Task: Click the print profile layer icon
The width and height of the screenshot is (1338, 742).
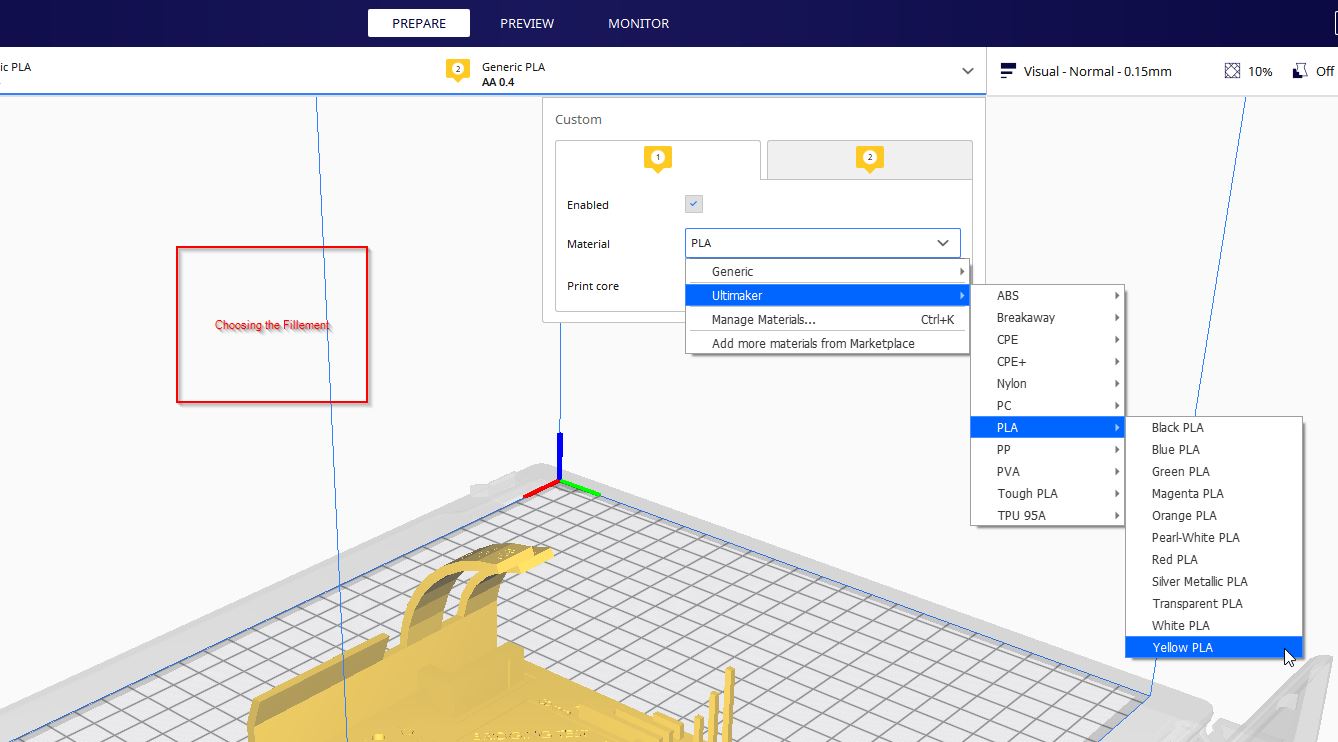Action: click(1008, 71)
